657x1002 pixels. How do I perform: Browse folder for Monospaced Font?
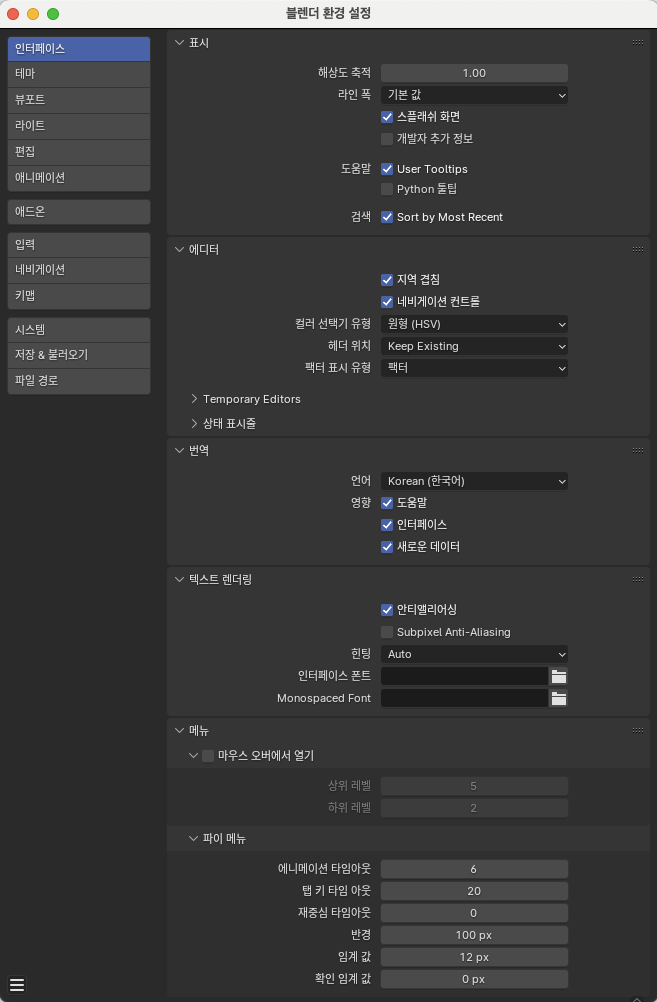pos(559,698)
